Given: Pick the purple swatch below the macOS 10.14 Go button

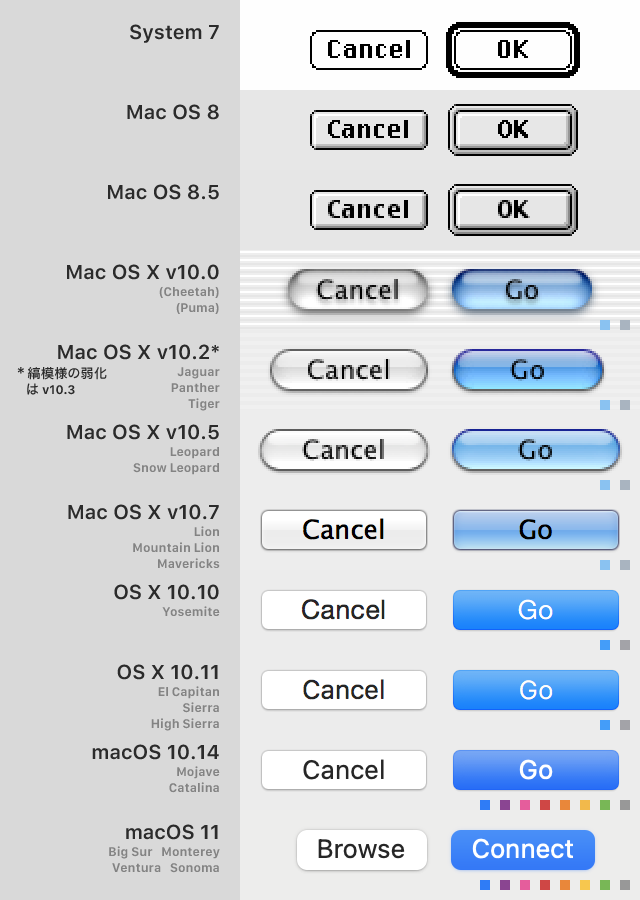Looking at the screenshot, I should click(505, 805).
